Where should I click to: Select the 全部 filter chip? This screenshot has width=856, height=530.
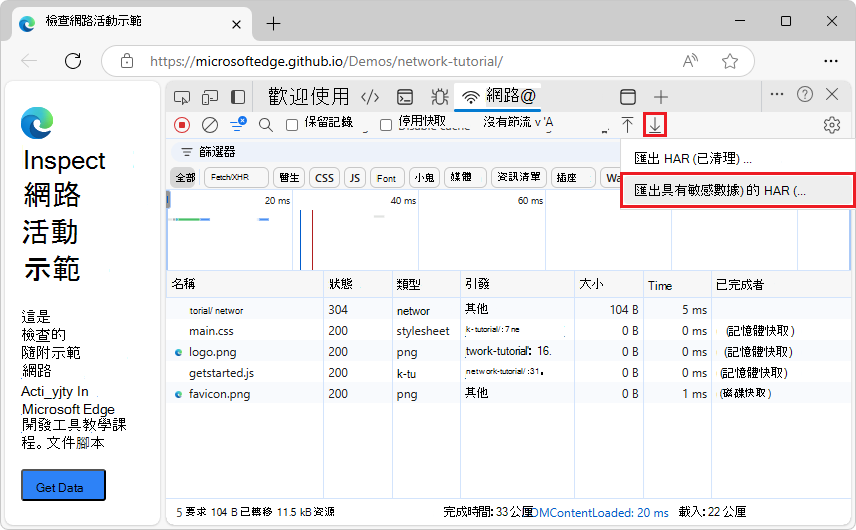click(185, 178)
